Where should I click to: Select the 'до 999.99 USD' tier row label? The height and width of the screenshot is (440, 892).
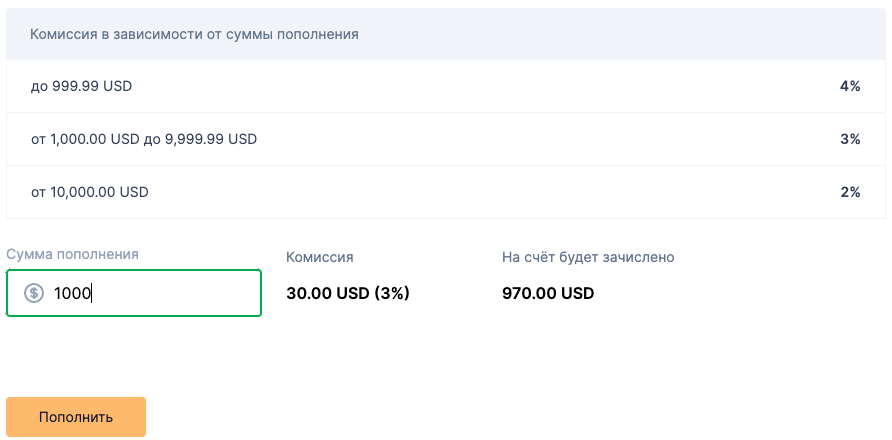tap(81, 87)
